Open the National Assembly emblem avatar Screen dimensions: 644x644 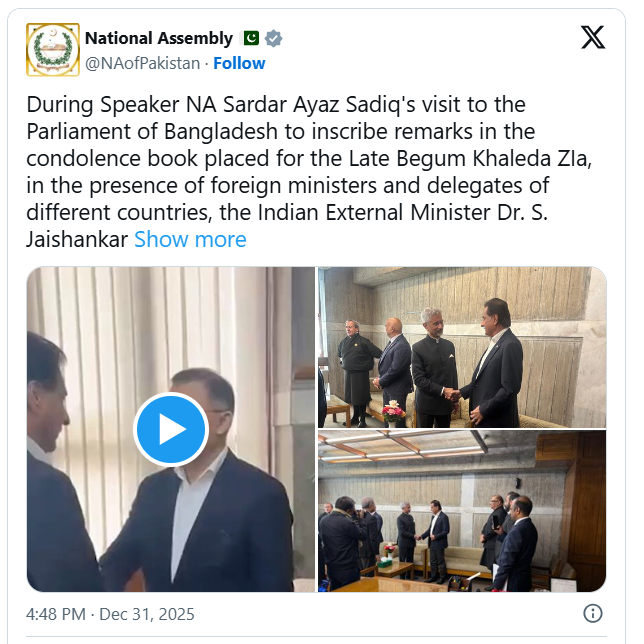(x=52, y=50)
